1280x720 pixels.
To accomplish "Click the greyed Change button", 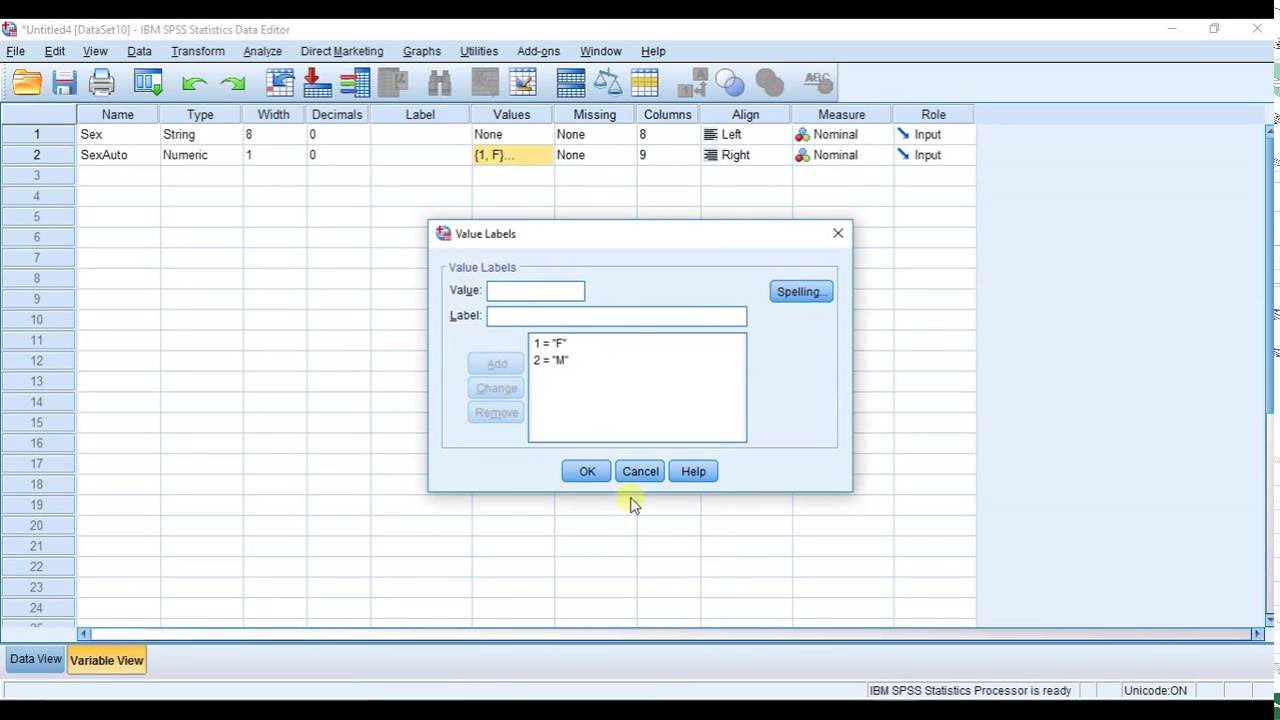I will [497, 388].
